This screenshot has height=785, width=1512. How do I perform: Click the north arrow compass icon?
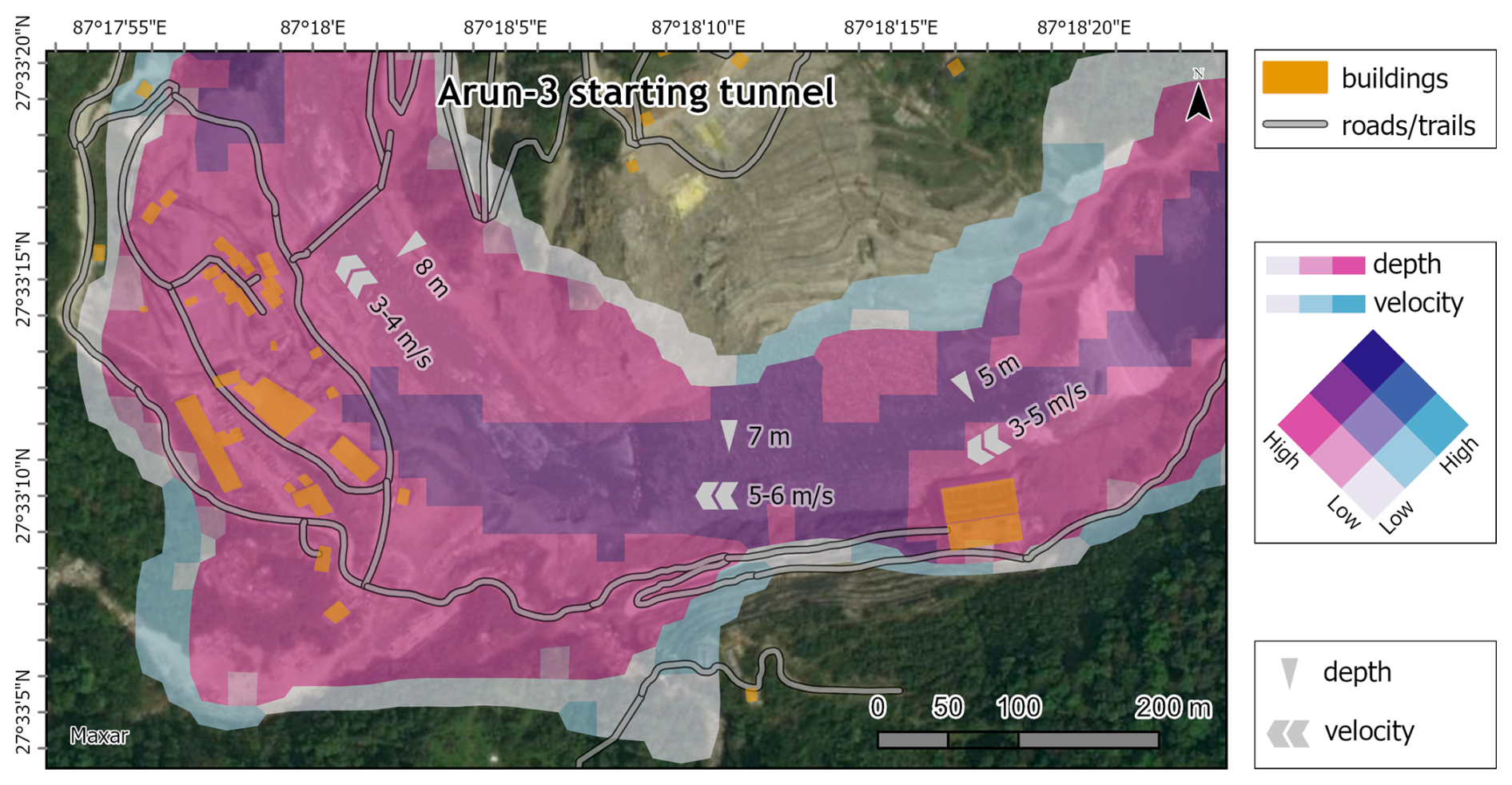tap(1198, 97)
